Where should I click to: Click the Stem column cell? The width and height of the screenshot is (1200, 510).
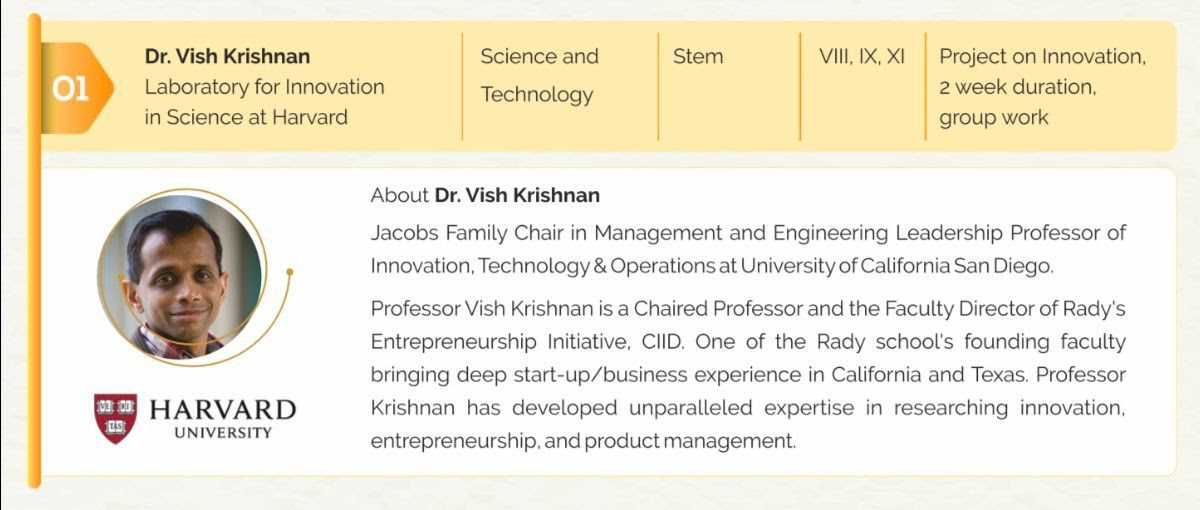click(698, 56)
